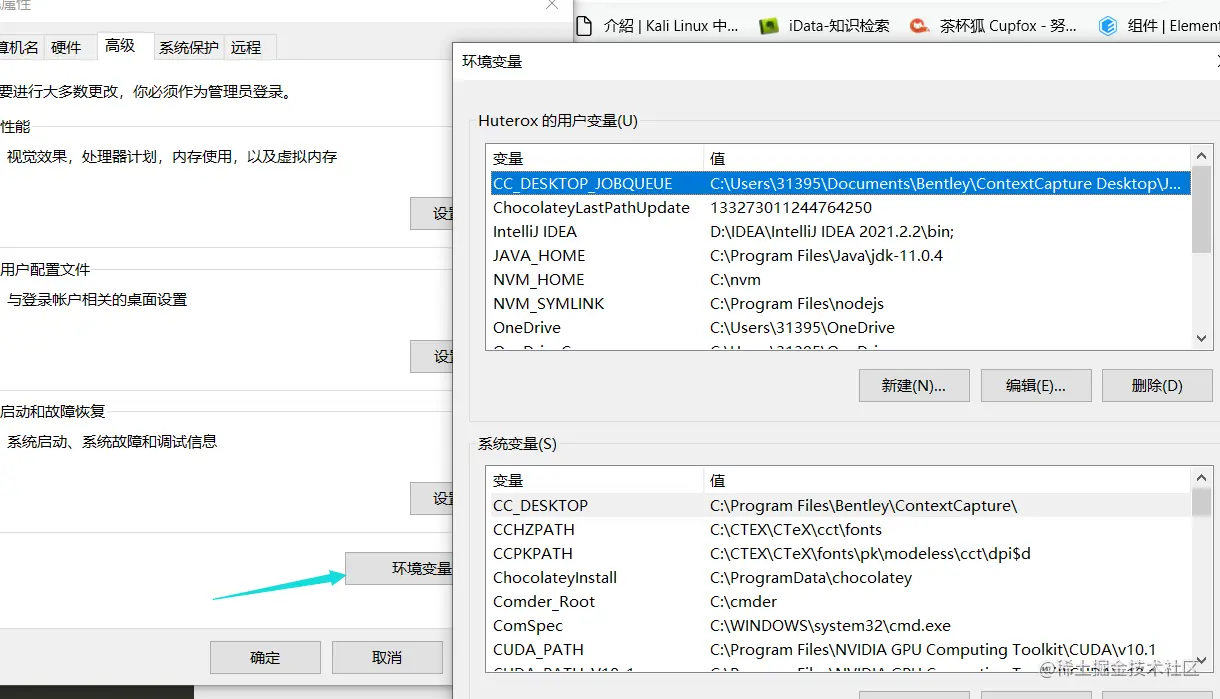Click the CCPKPATH value ending in dpi$d
The height and width of the screenshot is (699, 1220).
[x=870, y=553]
